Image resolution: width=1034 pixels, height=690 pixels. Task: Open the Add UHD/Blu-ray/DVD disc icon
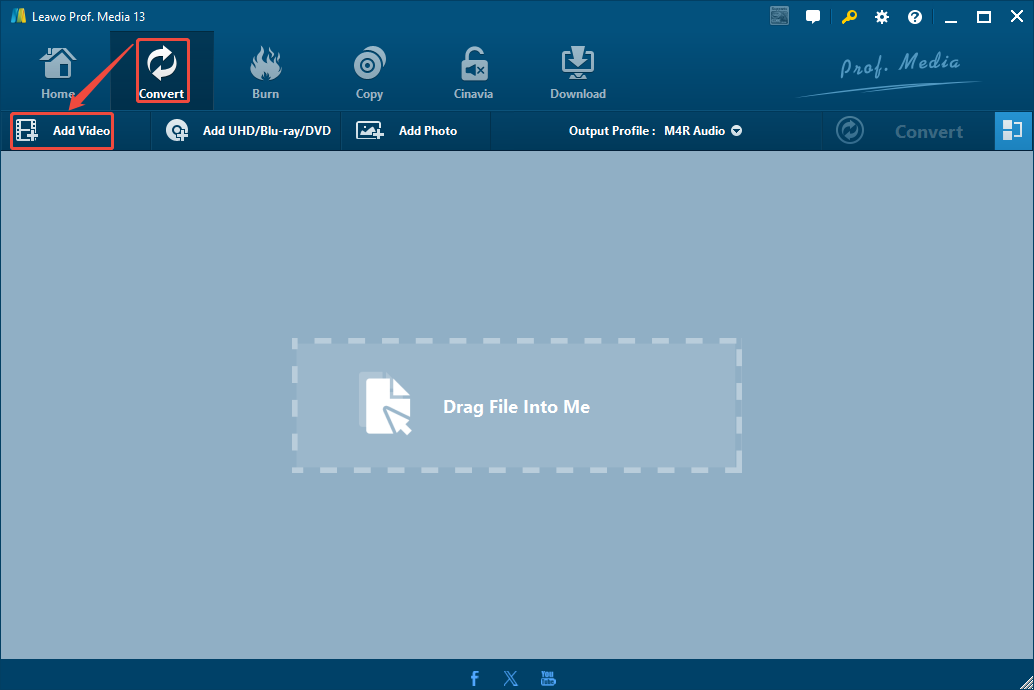click(x=177, y=130)
